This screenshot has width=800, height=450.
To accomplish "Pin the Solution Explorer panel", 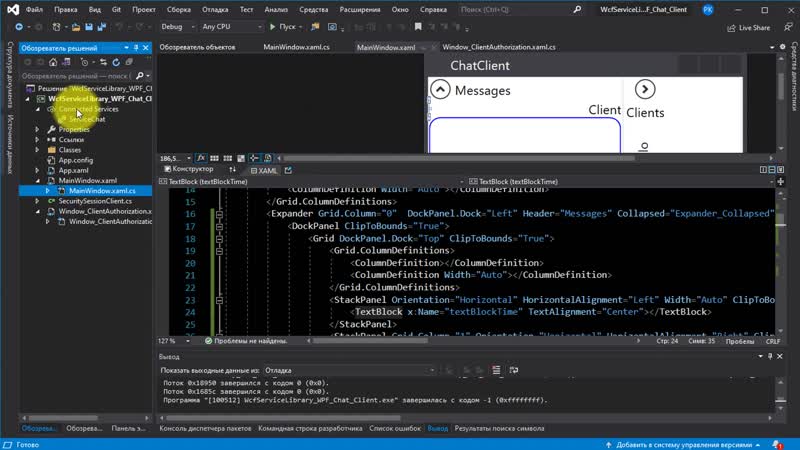I will point(136,48).
